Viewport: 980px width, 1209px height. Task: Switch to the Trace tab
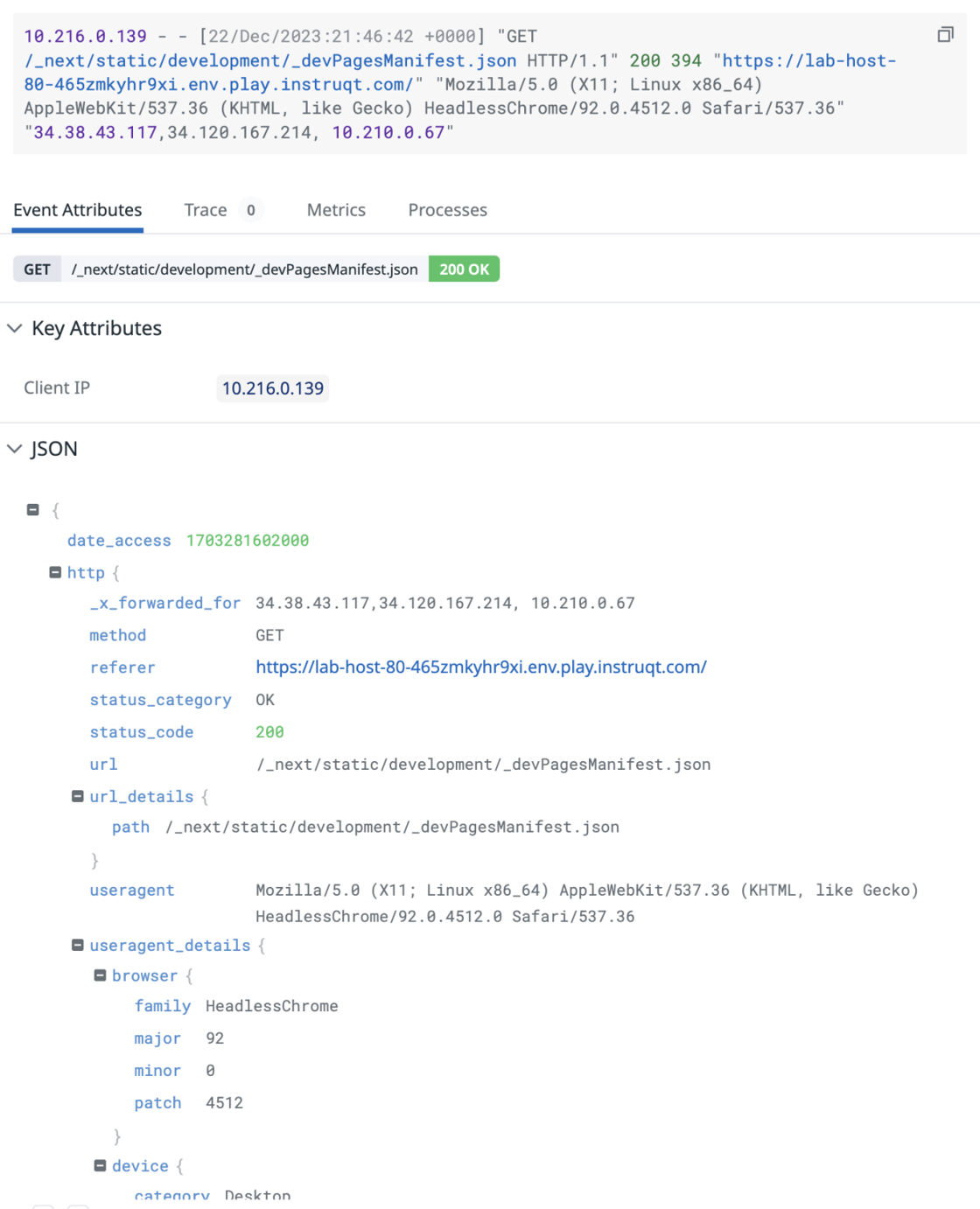point(204,210)
